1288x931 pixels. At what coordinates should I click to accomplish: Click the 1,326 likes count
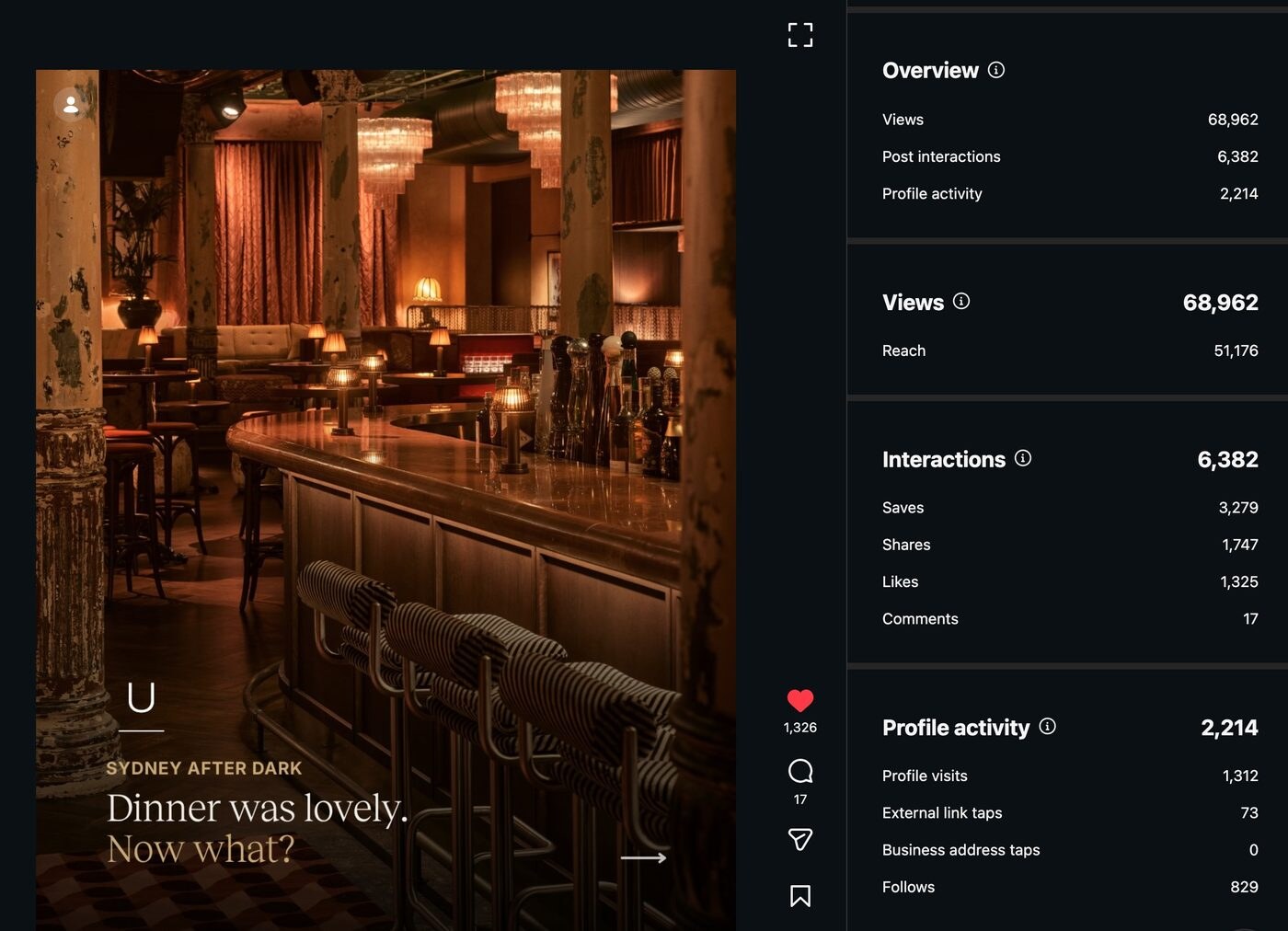[800, 728]
